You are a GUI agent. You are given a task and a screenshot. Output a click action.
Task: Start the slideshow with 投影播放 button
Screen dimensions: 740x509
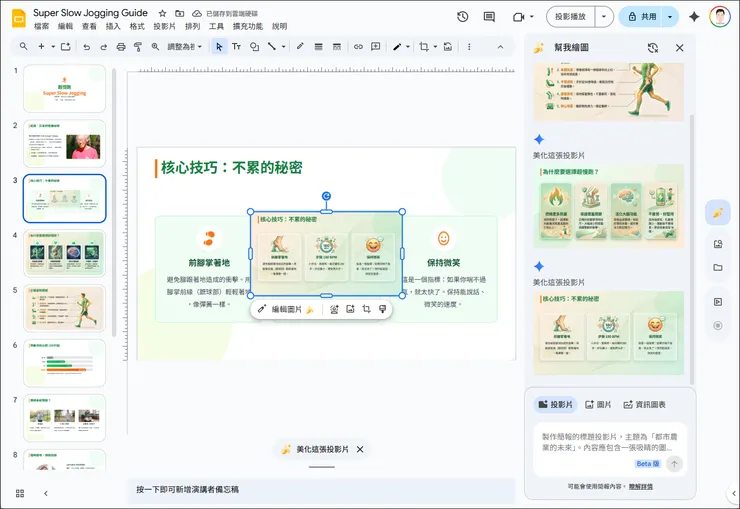point(571,17)
